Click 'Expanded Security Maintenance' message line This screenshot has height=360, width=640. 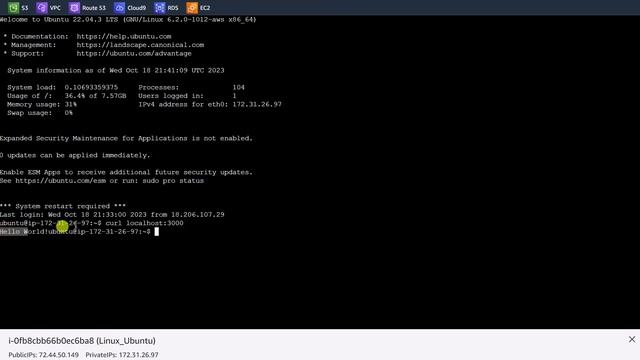pos(126,138)
